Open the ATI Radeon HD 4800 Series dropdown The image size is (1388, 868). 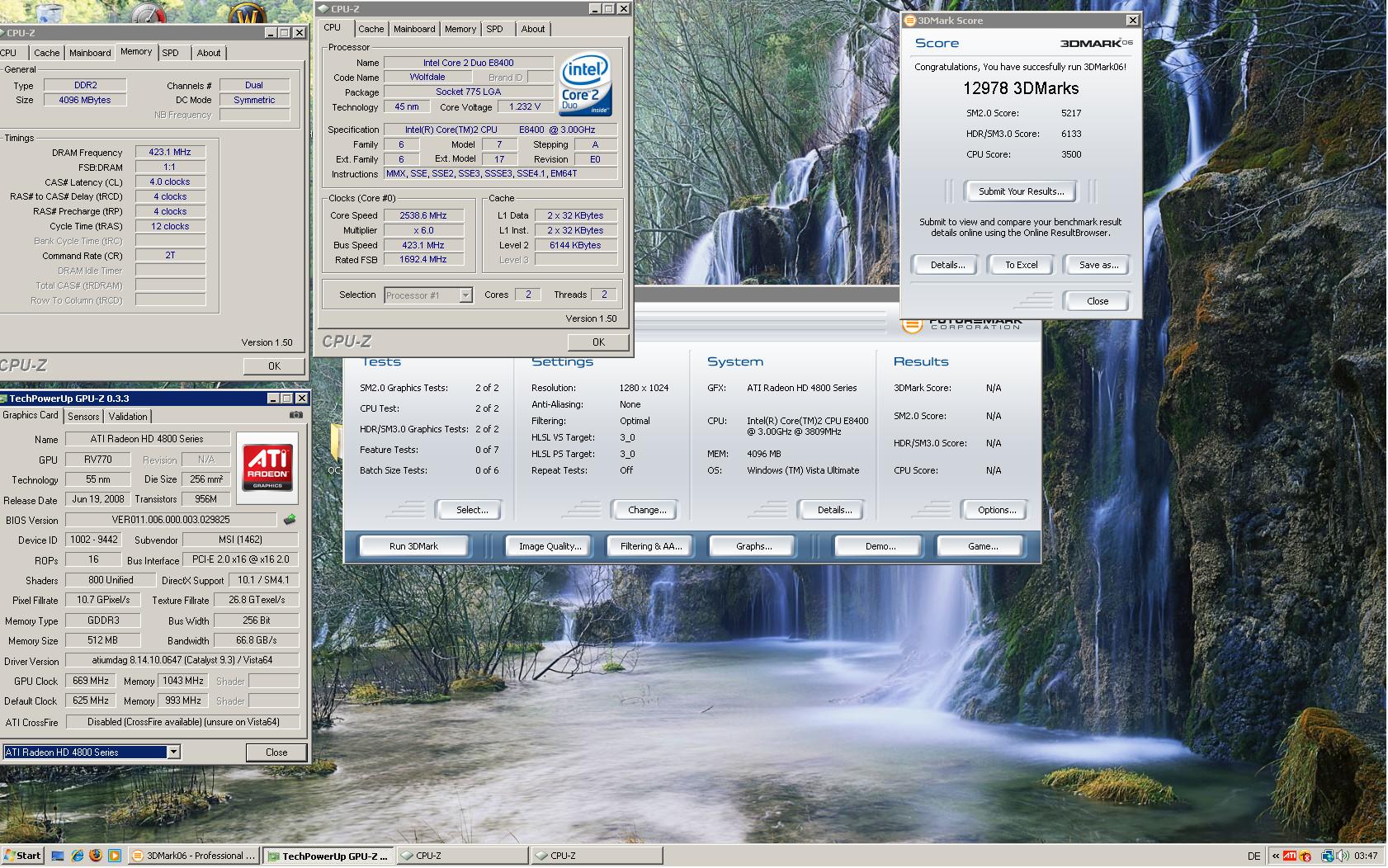(173, 752)
